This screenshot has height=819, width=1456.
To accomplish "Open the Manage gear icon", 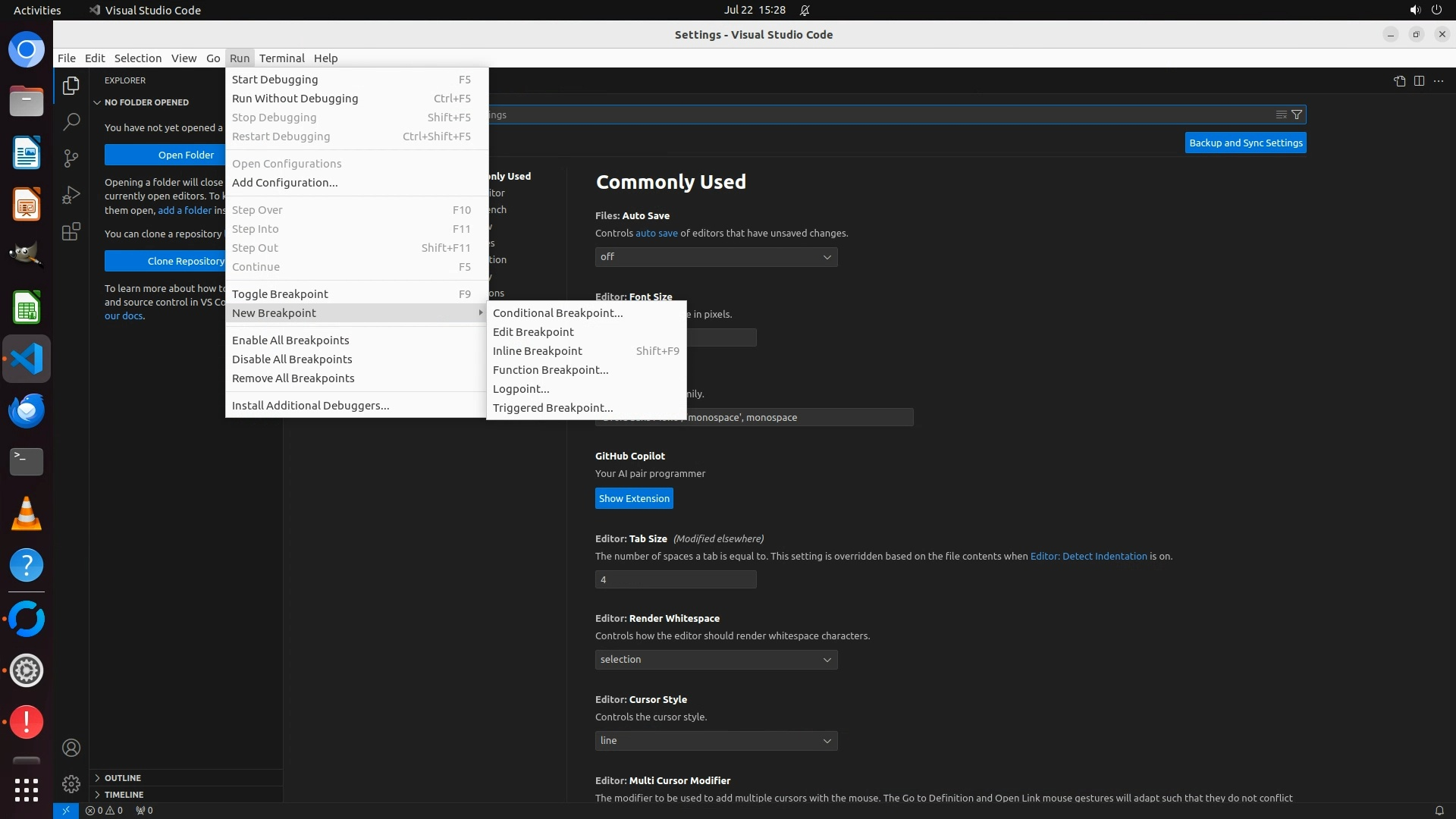I will [71, 783].
